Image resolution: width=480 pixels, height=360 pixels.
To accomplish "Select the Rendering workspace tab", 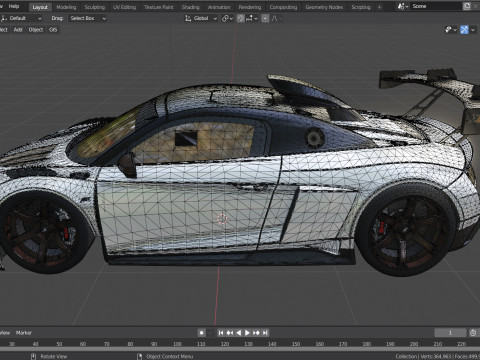I will (x=250, y=7).
